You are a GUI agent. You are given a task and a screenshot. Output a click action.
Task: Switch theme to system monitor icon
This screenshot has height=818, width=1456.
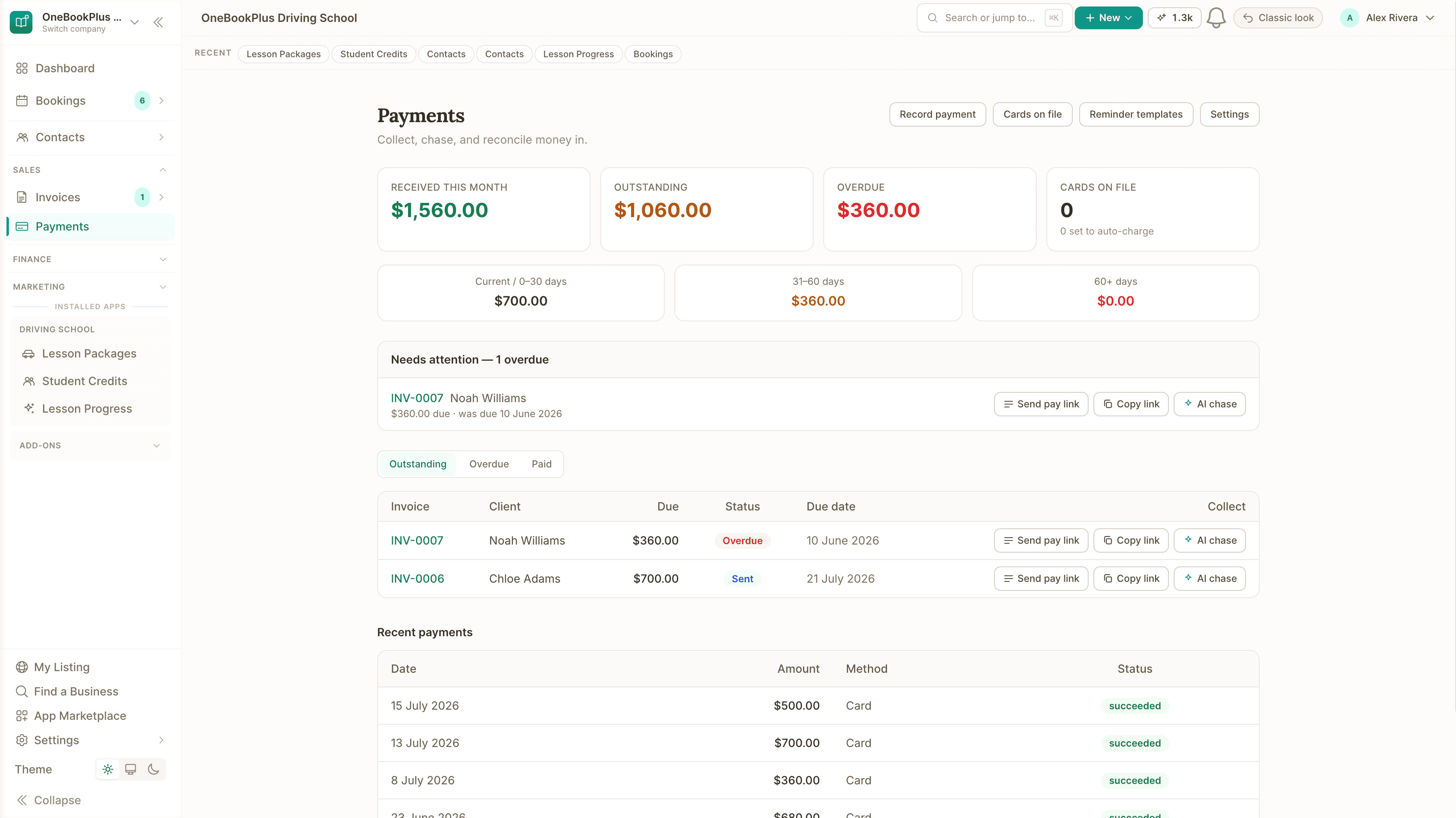click(131, 770)
